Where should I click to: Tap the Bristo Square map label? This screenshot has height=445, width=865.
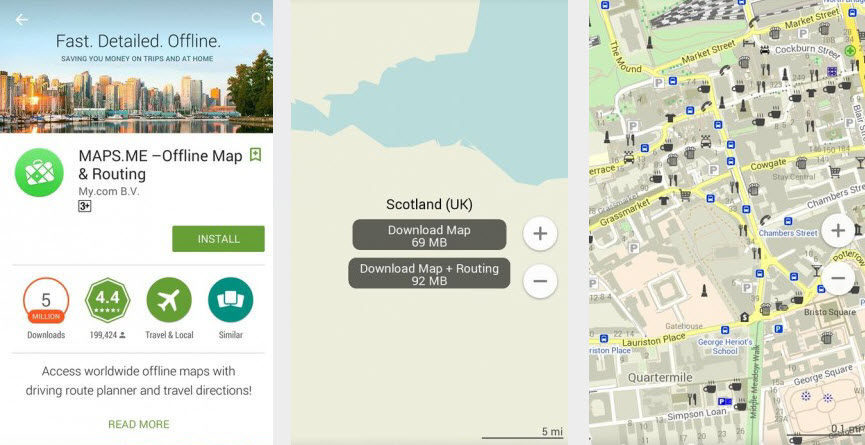click(x=829, y=312)
